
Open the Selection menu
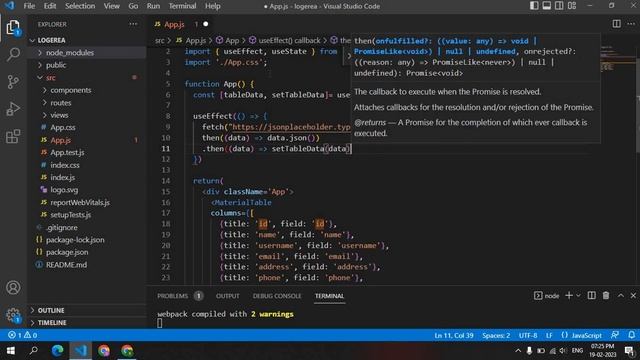80,6
